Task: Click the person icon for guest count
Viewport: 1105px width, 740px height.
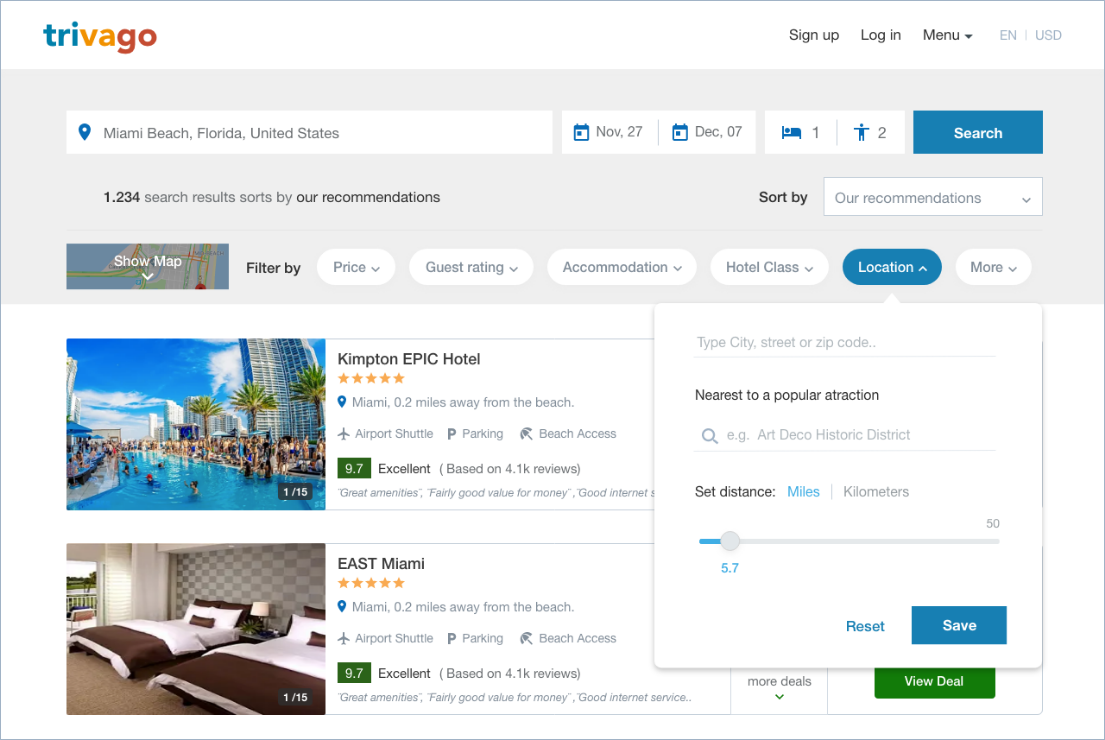Action: [861, 132]
